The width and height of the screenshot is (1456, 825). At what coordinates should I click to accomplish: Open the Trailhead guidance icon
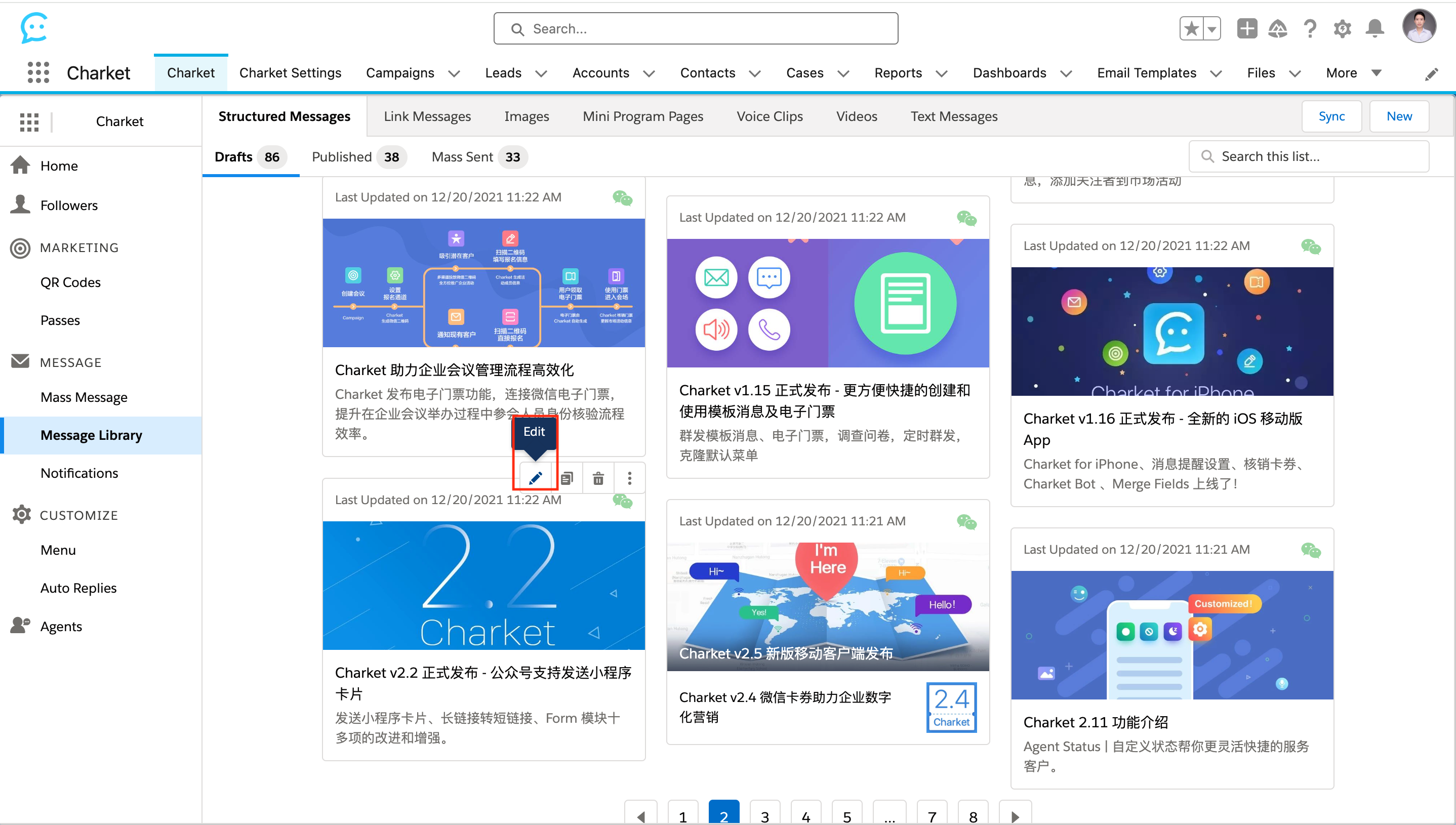1277,28
